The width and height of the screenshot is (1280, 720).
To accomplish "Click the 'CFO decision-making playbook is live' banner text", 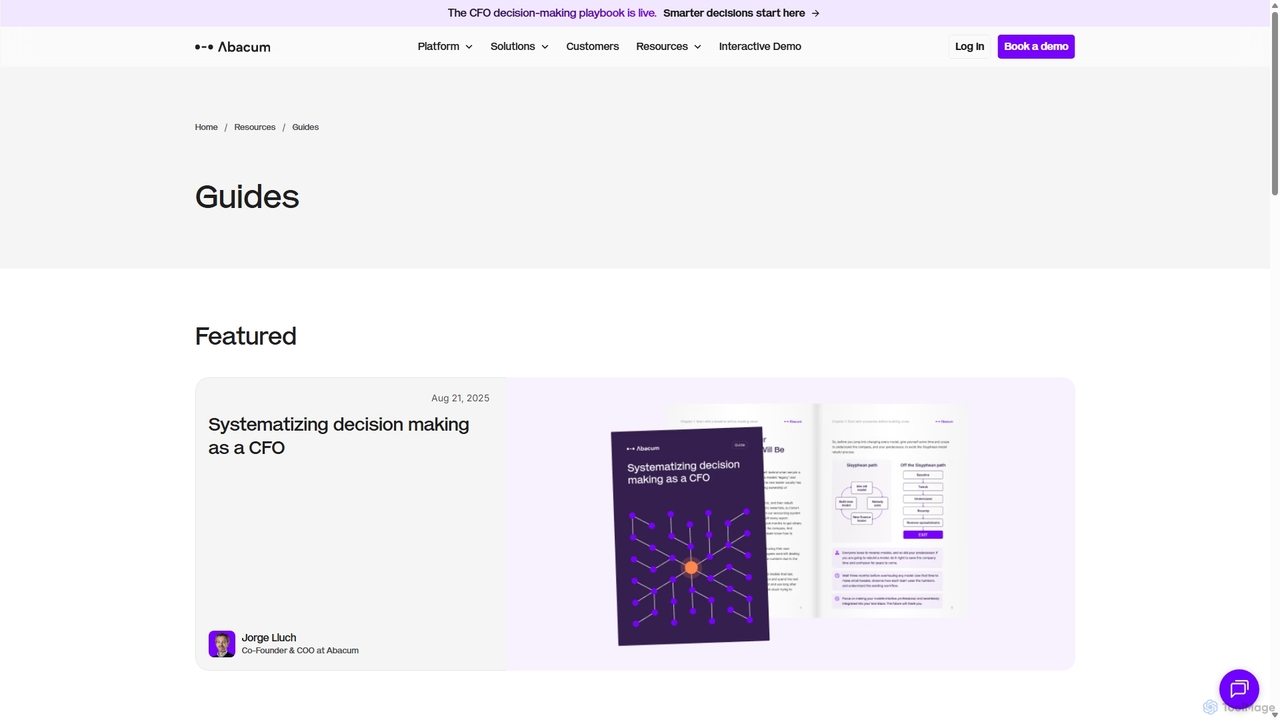I will [x=552, y=13].
